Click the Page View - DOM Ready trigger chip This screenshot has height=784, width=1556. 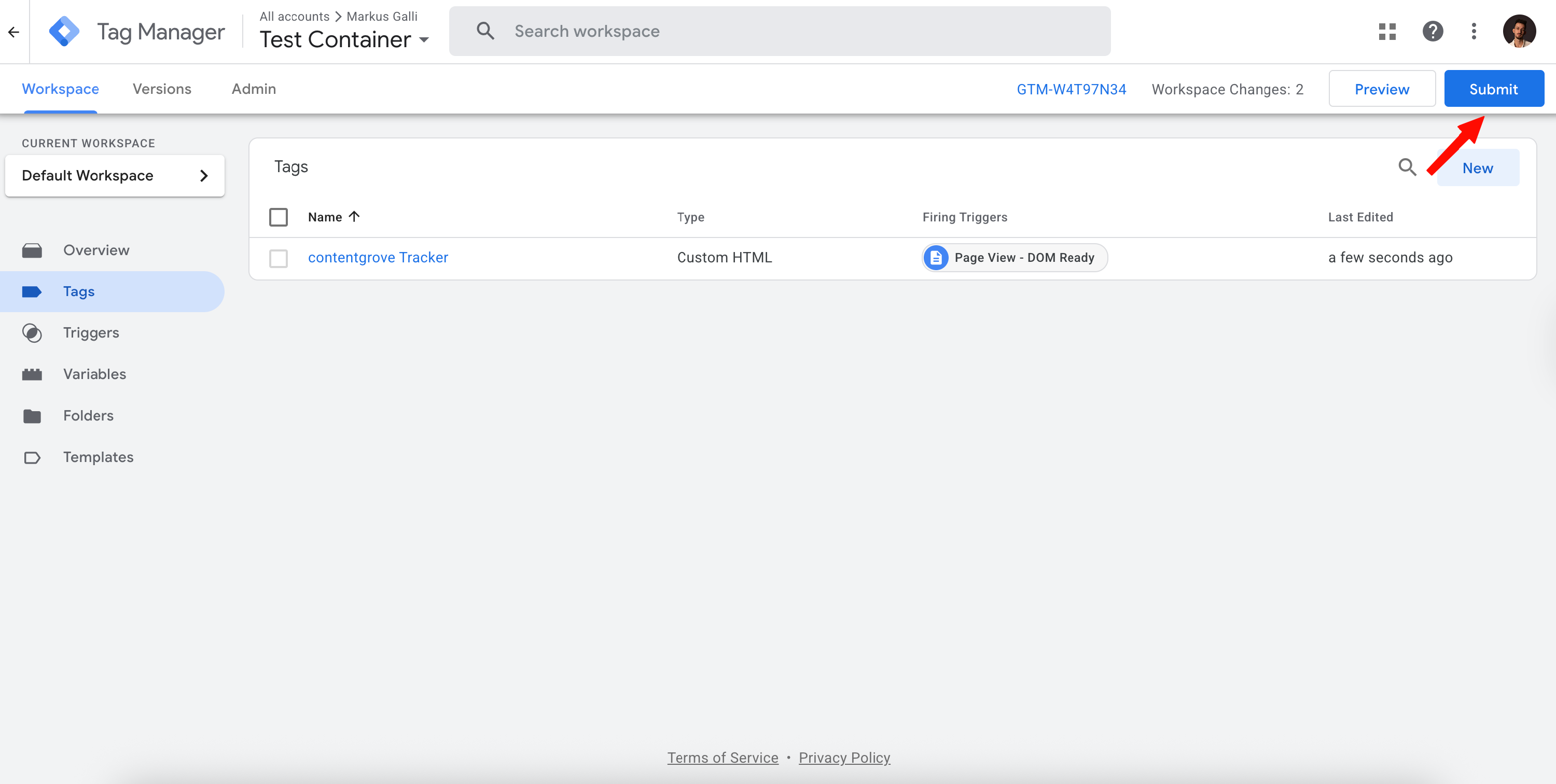[1015, 258]
